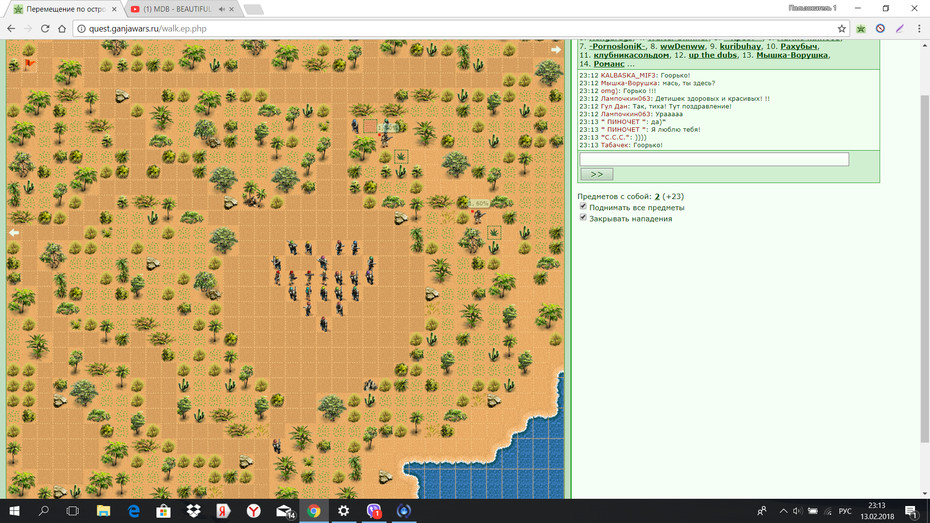Open clock showing 23:13 13.02.2018

[877, 511]
